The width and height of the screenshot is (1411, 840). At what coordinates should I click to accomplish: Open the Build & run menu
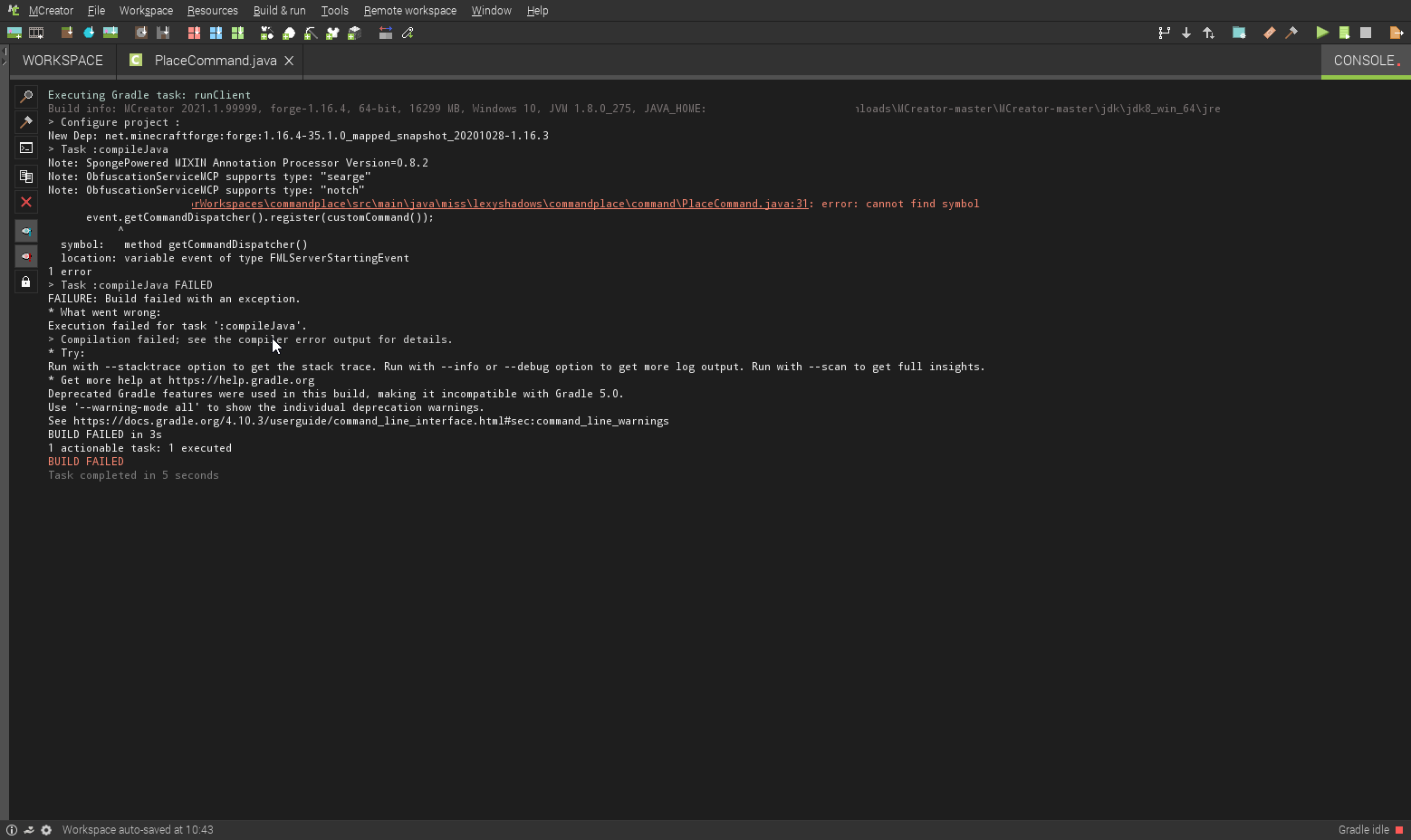279,11
